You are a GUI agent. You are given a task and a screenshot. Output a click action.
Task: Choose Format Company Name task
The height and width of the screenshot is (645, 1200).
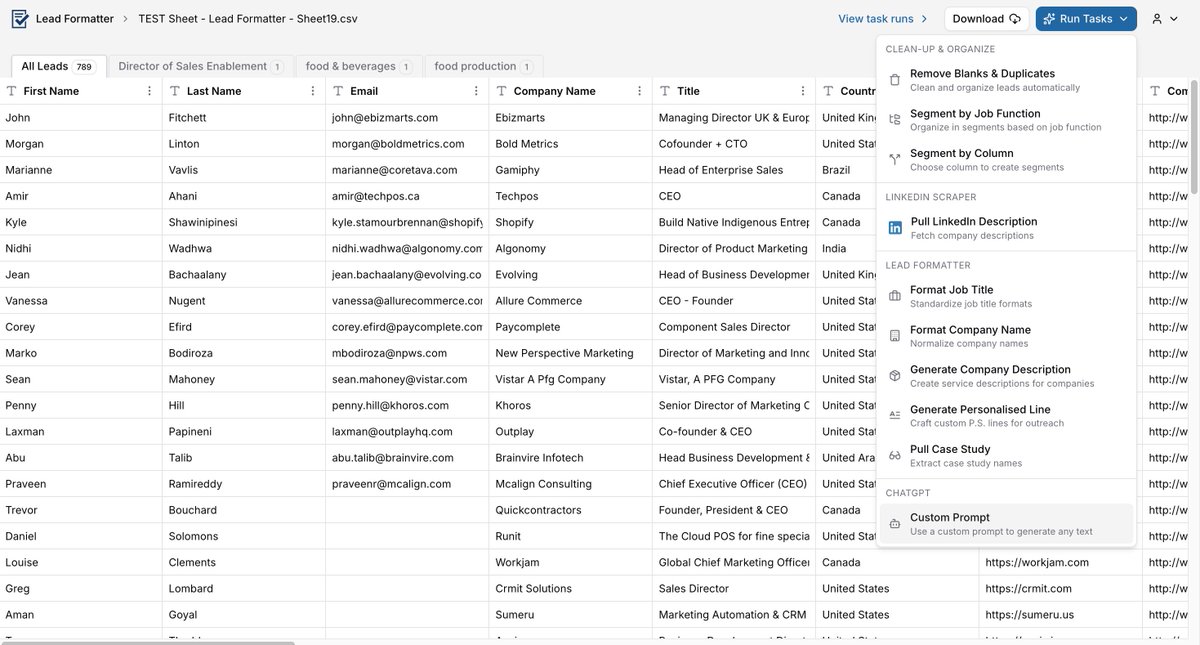[x=1006, y=336]
